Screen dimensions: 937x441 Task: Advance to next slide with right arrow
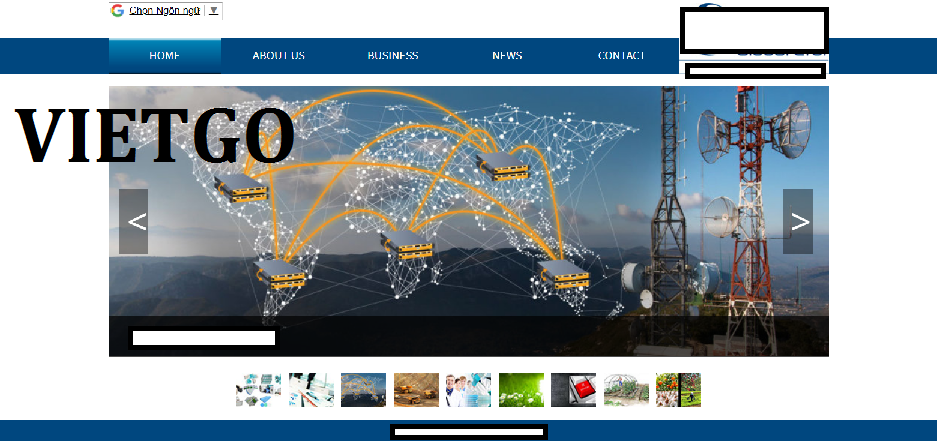(x=797, y=221)
